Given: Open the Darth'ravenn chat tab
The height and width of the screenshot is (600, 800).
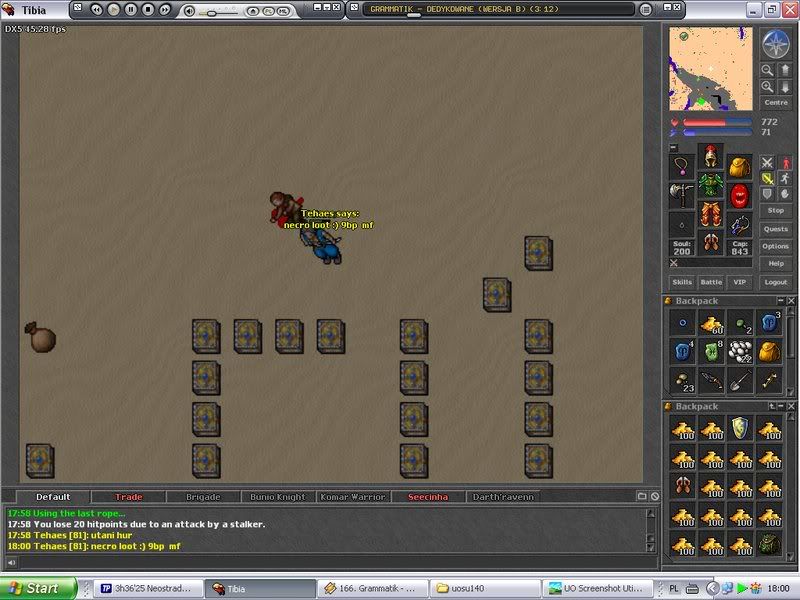Looking at the screenshot, I should tap(503, 497).
